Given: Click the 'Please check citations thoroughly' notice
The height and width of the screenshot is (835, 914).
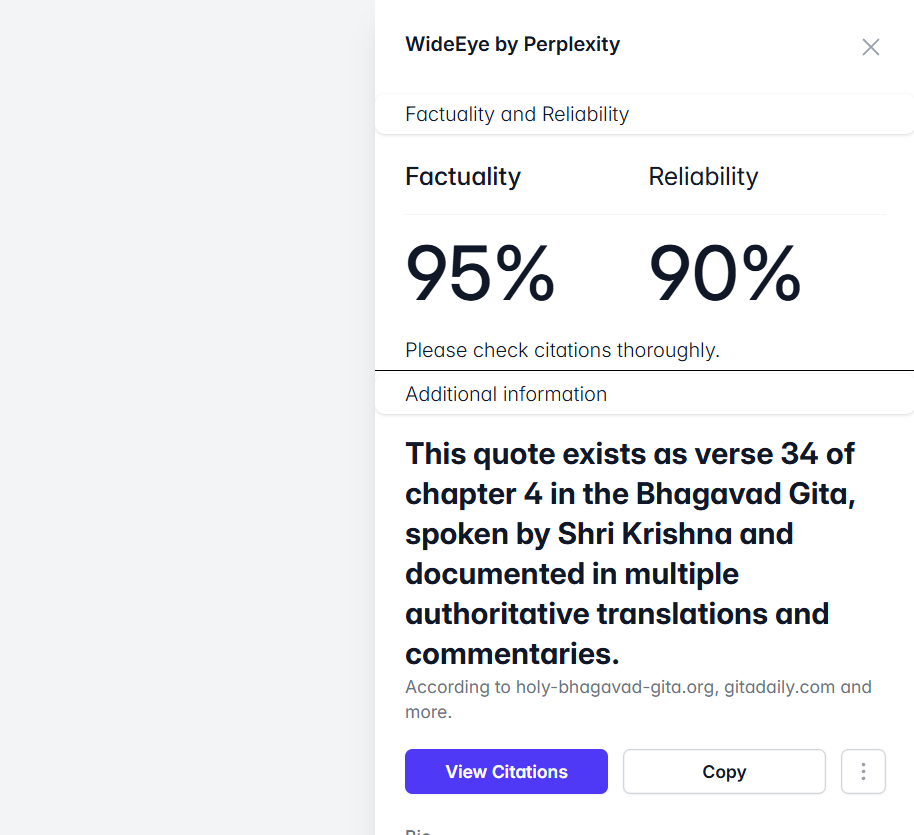Looking at the screenshot, I should pyautogui.click(x=562, y=350).
